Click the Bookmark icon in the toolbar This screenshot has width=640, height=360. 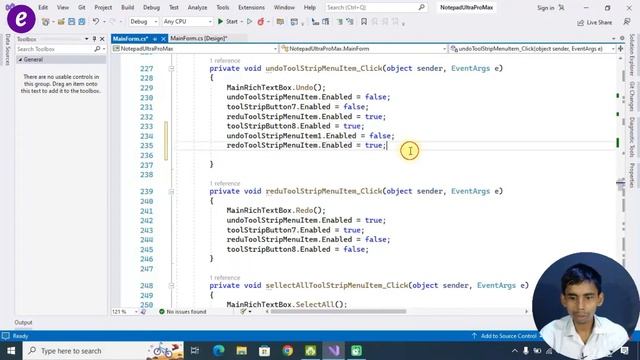(364, 22)
